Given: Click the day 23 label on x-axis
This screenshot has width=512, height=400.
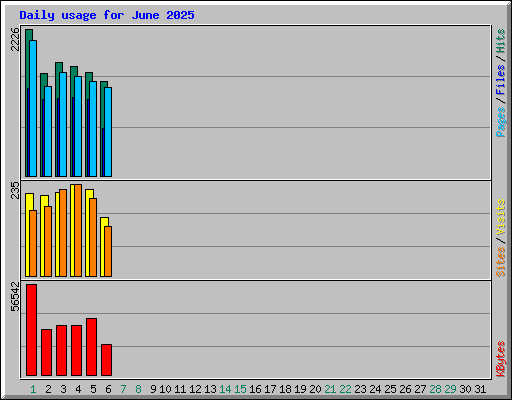Looking at the screenshot, I should click(360, 389).
